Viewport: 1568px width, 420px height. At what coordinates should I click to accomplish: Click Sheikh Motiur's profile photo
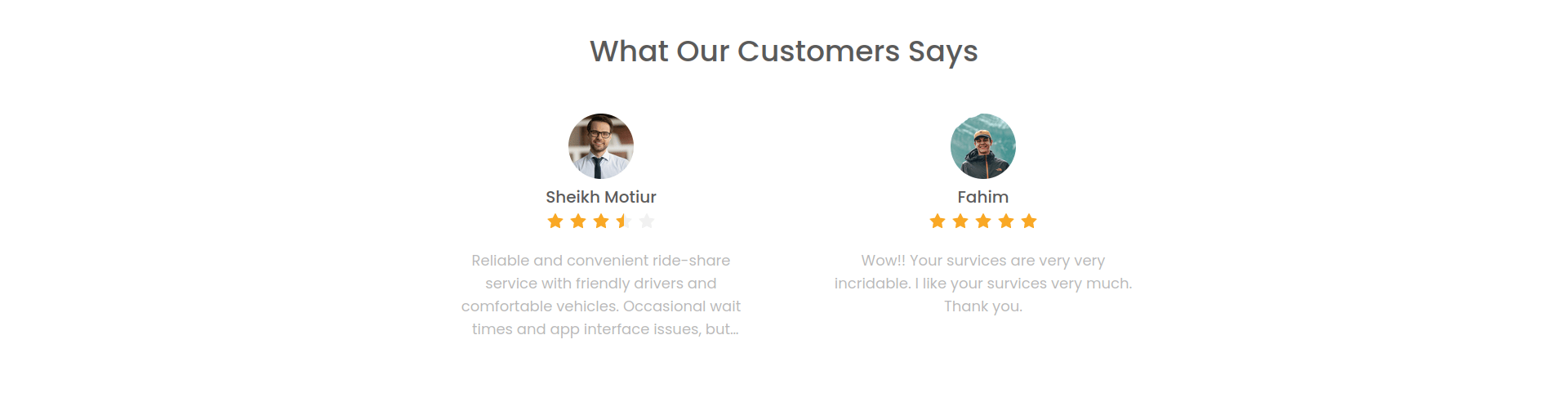point(601,146)
